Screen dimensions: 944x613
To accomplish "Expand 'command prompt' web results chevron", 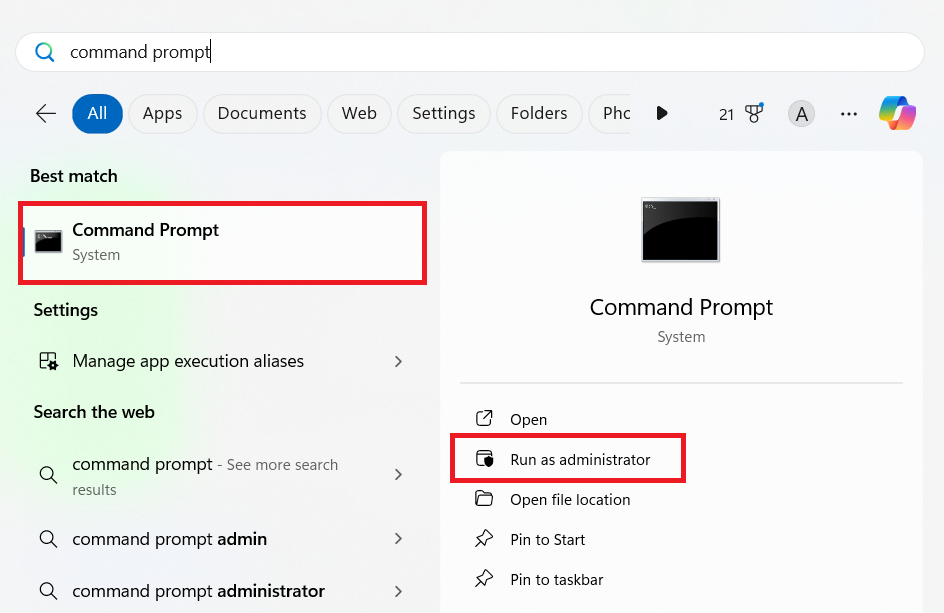I will (x=398, y=475).
